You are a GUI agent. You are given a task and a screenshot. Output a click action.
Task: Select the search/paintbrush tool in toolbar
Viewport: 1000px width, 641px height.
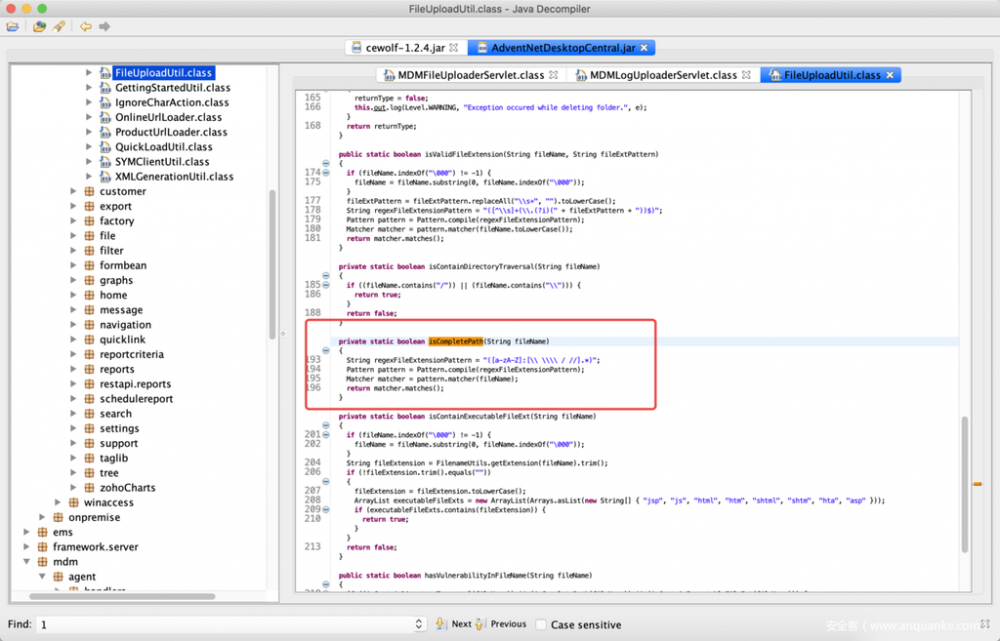(x=56, y=27)
